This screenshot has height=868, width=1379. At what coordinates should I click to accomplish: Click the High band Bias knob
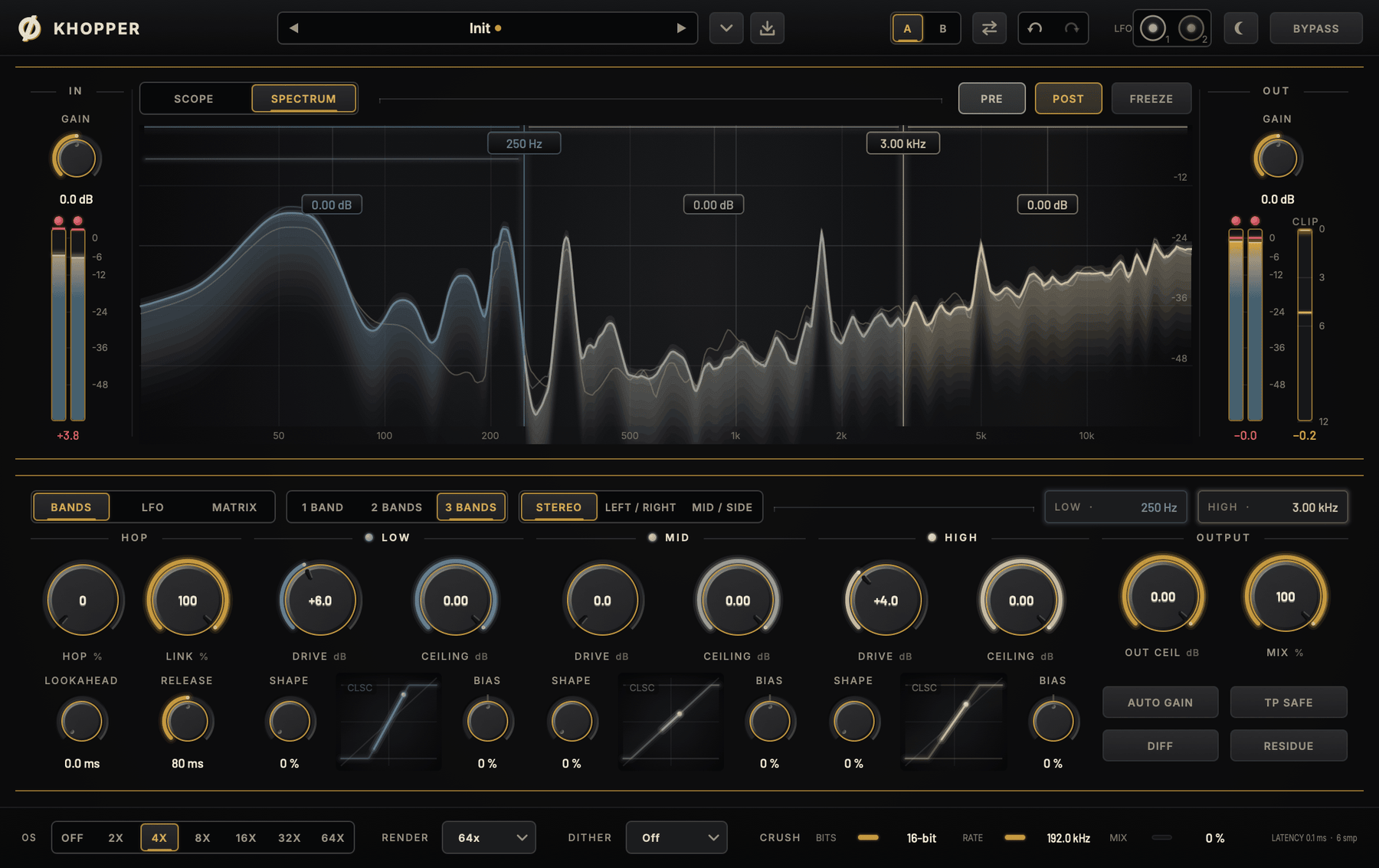pyautogui.click(x=1053, y=722)
